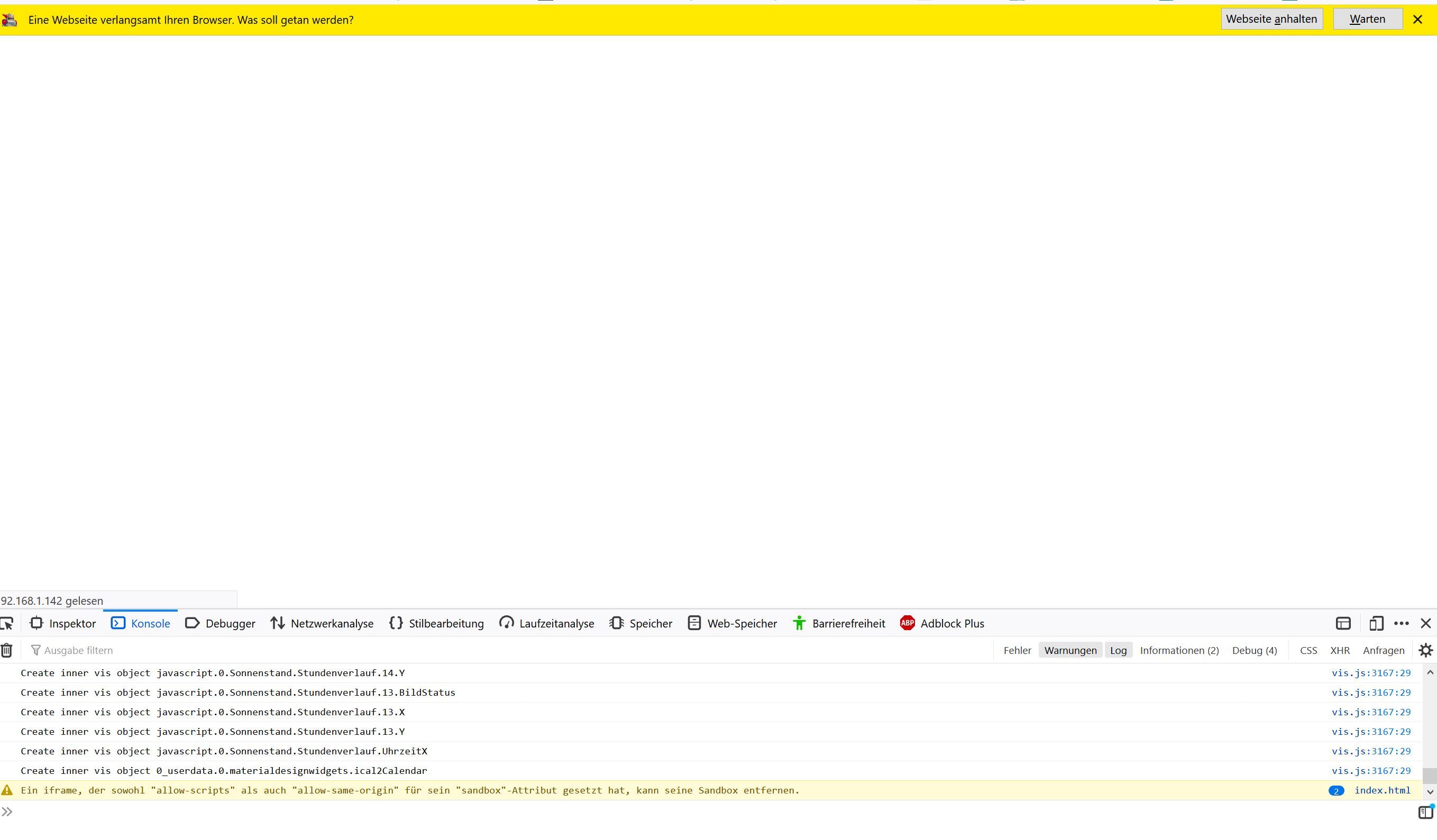Toggle Fehler filter in console

(1017, 650)
